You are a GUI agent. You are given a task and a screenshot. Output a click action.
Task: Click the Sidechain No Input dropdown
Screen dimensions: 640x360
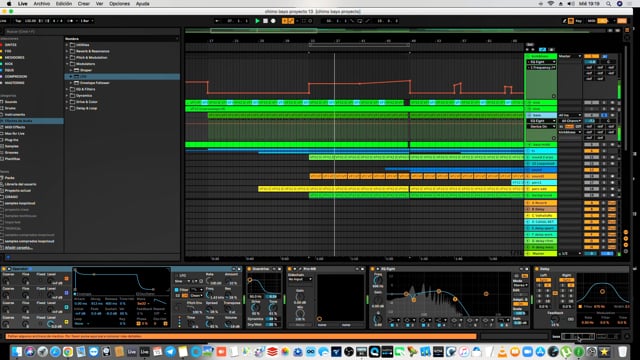(x=300, y=279)
